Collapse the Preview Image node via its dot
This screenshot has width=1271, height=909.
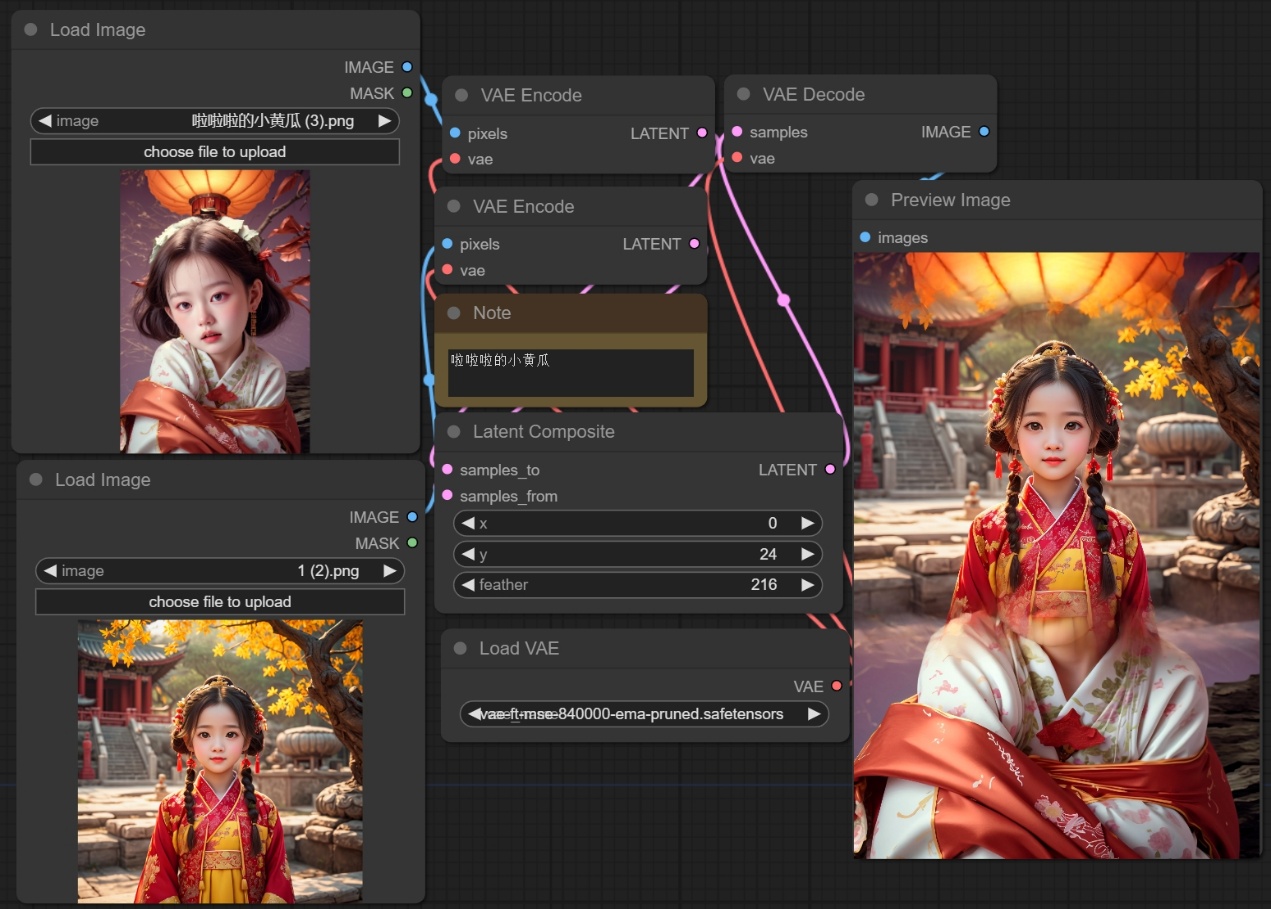pyautogui.click(x=872, y=200)
